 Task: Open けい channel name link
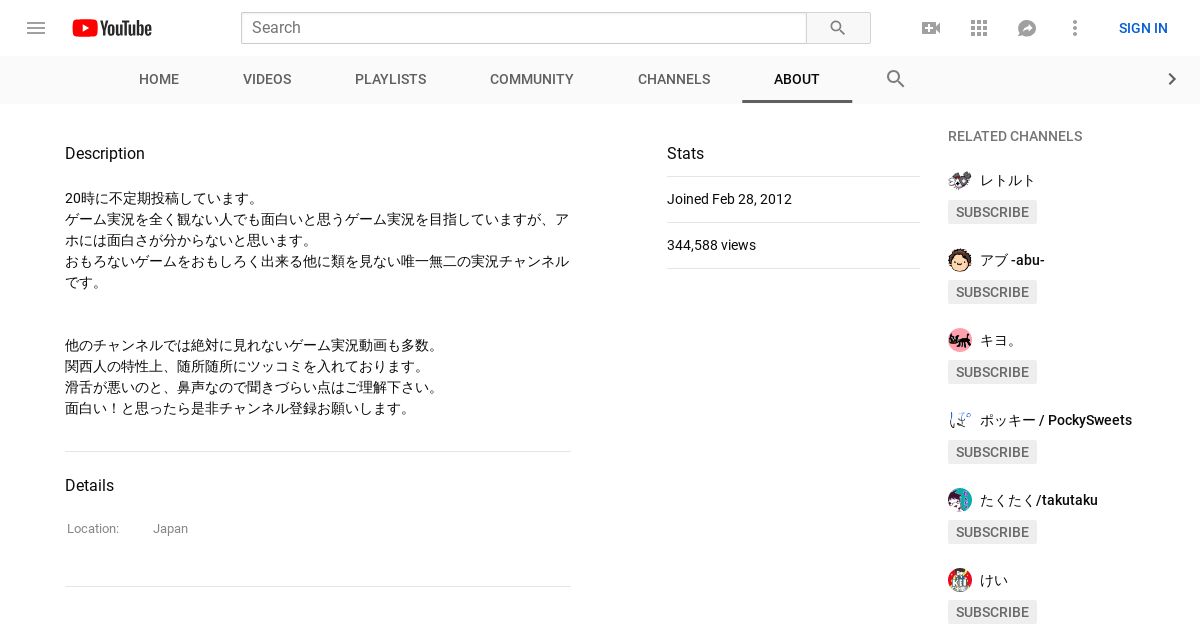tap(994, 580)
